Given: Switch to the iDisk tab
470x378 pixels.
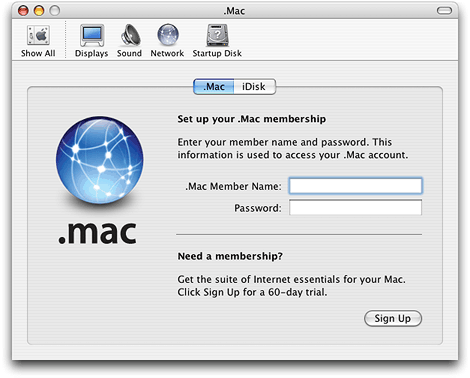Looking at the screenshot, I should [x=254, y=87].
